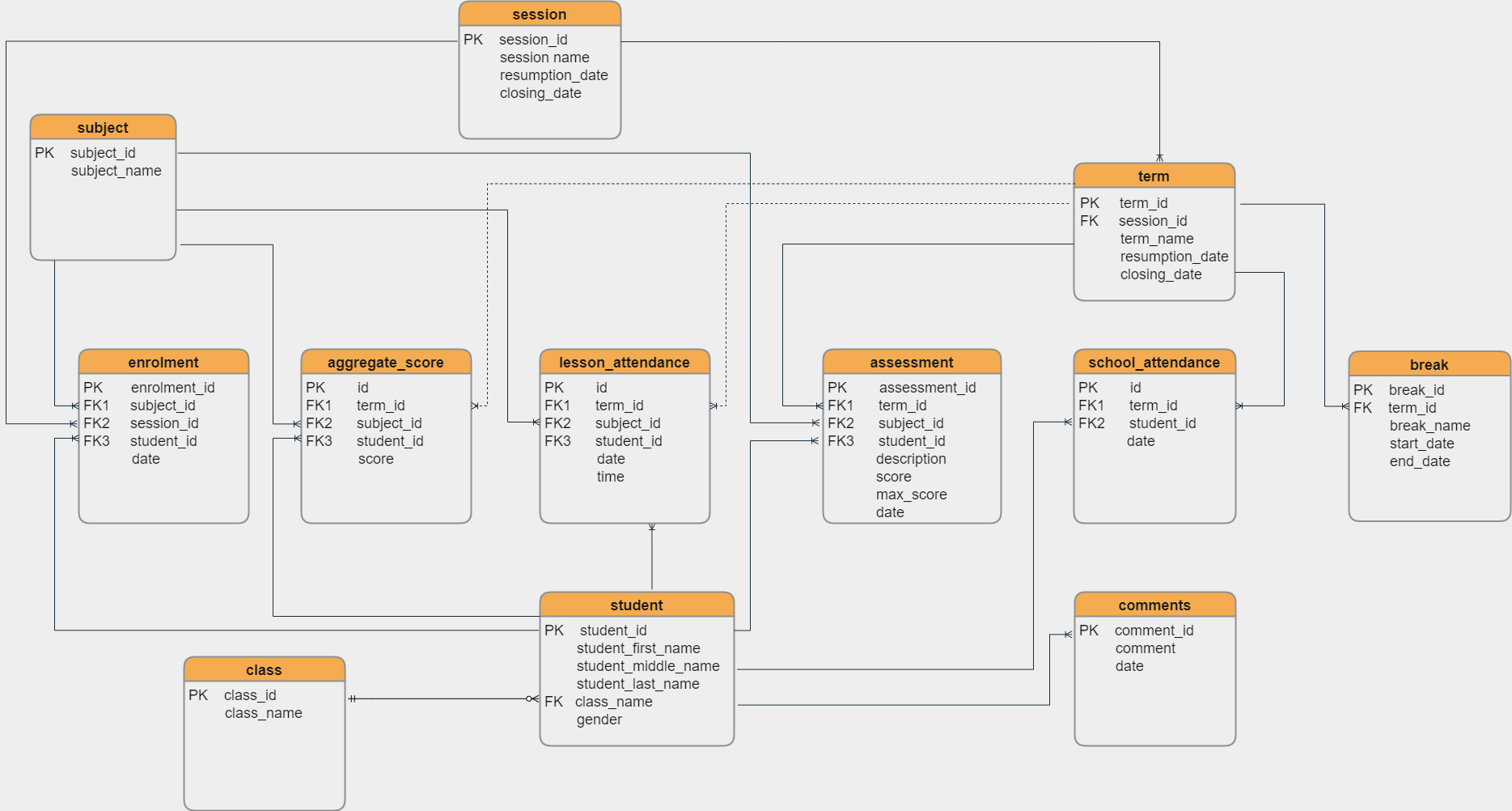Click subject_id in the assessment table

click(911, 423)
